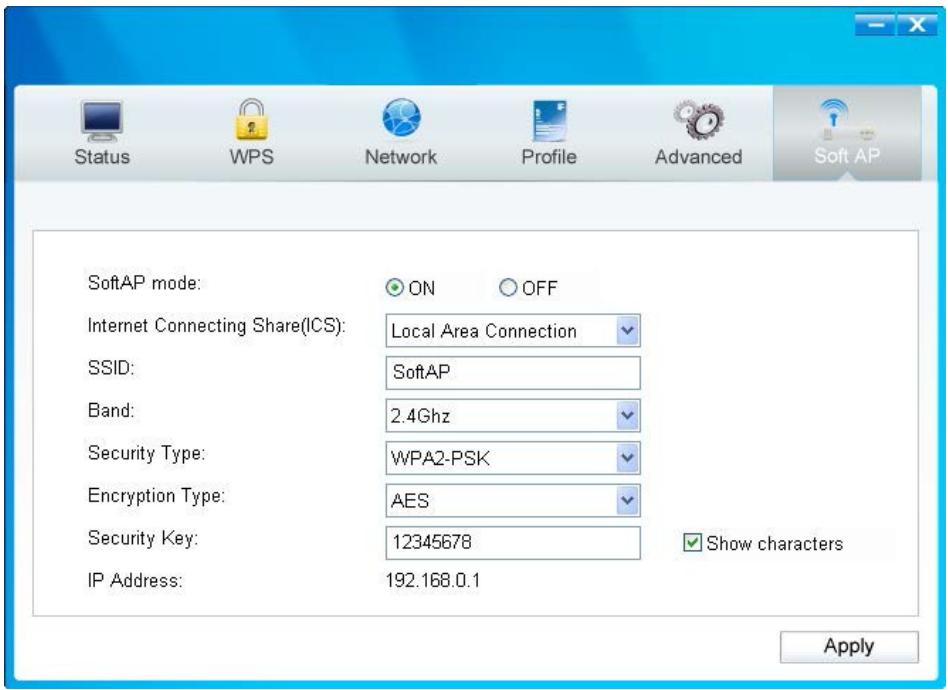
Task: Select the SoftAP mode label
Action: tap(144, 283)
